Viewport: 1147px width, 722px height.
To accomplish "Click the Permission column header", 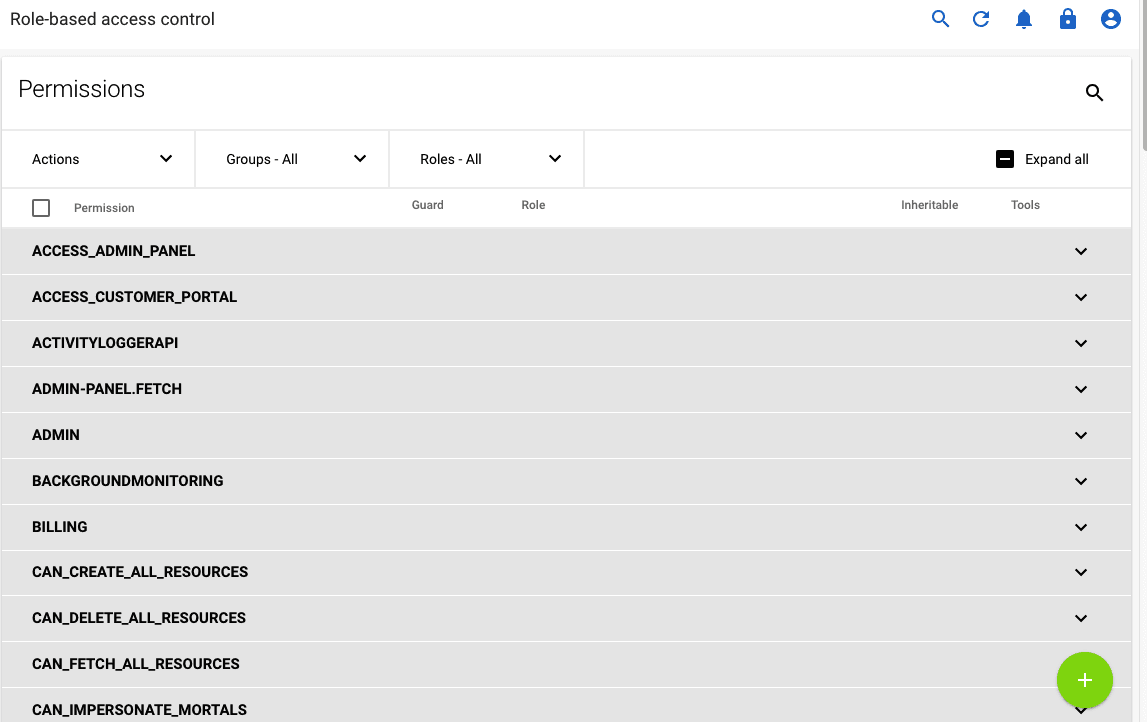I will pos(104,208).
